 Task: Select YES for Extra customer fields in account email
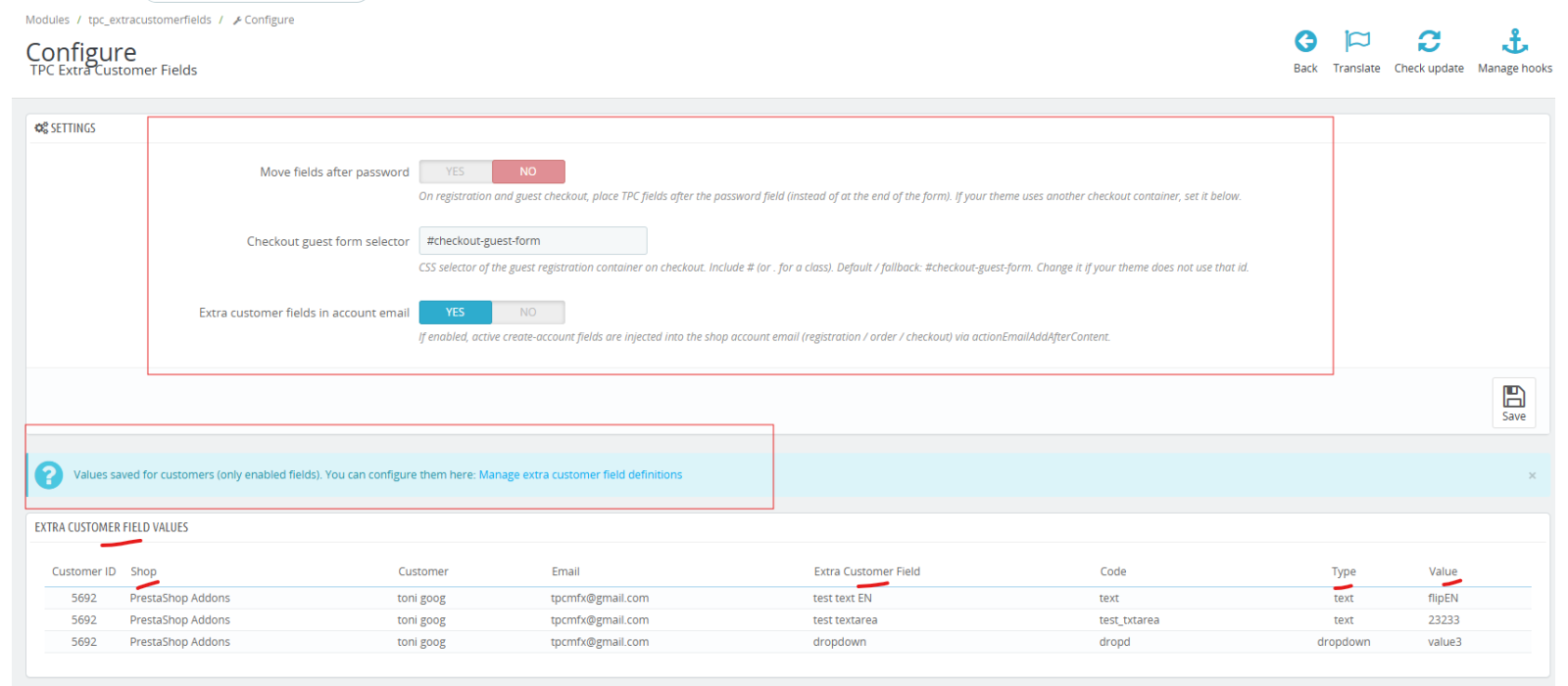point(456,313)
